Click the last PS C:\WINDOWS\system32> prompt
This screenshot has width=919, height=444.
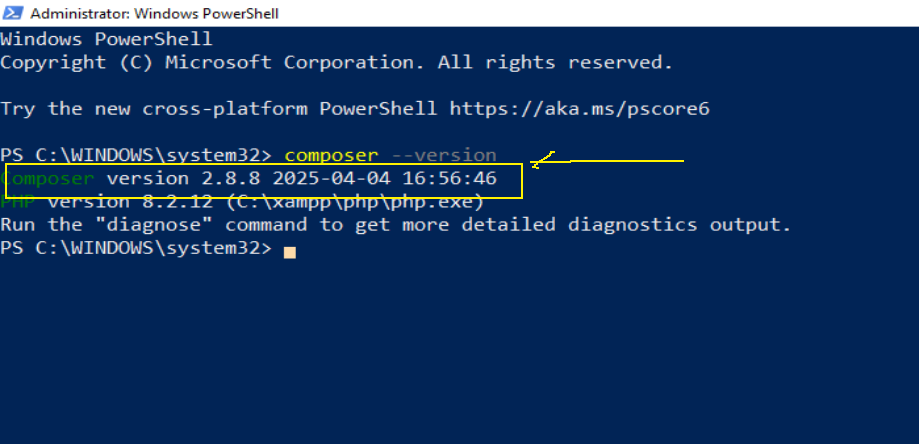pyautogui.click(x=136, y=248)
